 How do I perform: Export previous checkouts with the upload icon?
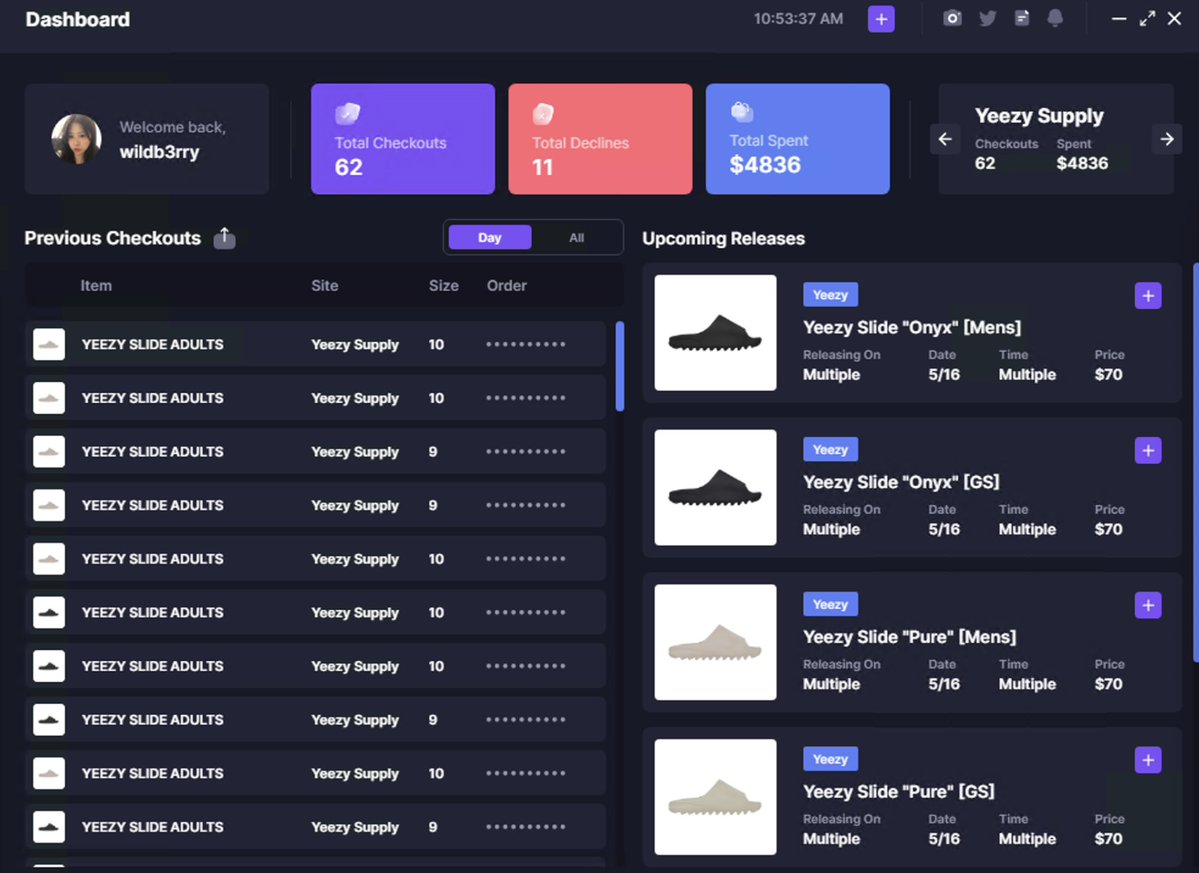tap(224, 238)
